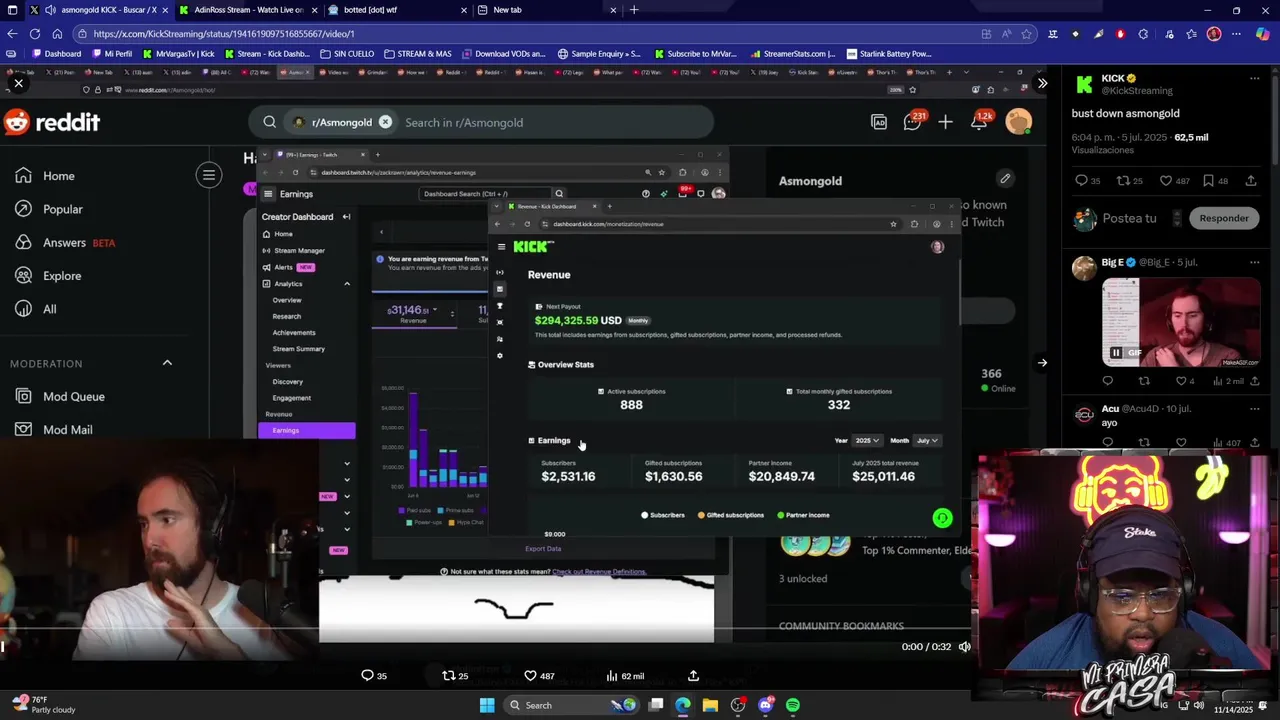1280x720 pixels.
Task: Click the X sidebar scrollbar
Action: [x=1274, y=120]
